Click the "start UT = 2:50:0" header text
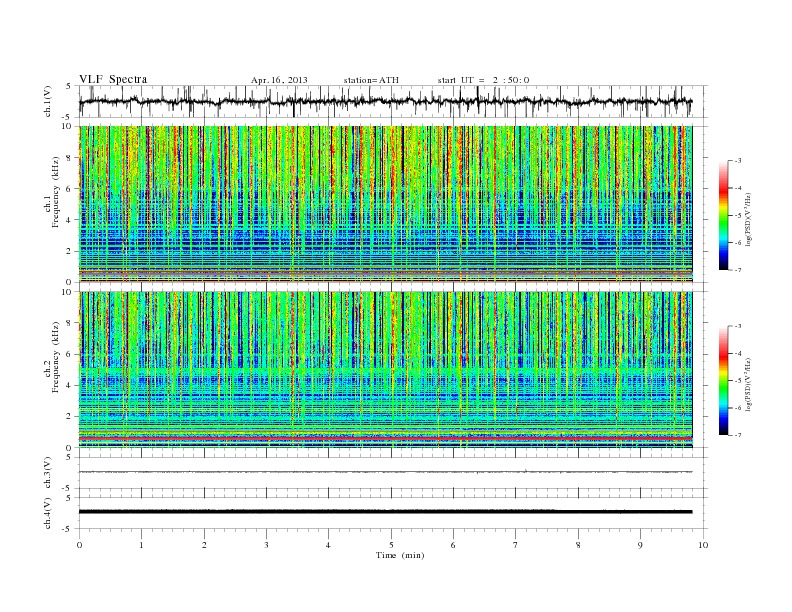 pyautogui.click(x=483, y=80)
